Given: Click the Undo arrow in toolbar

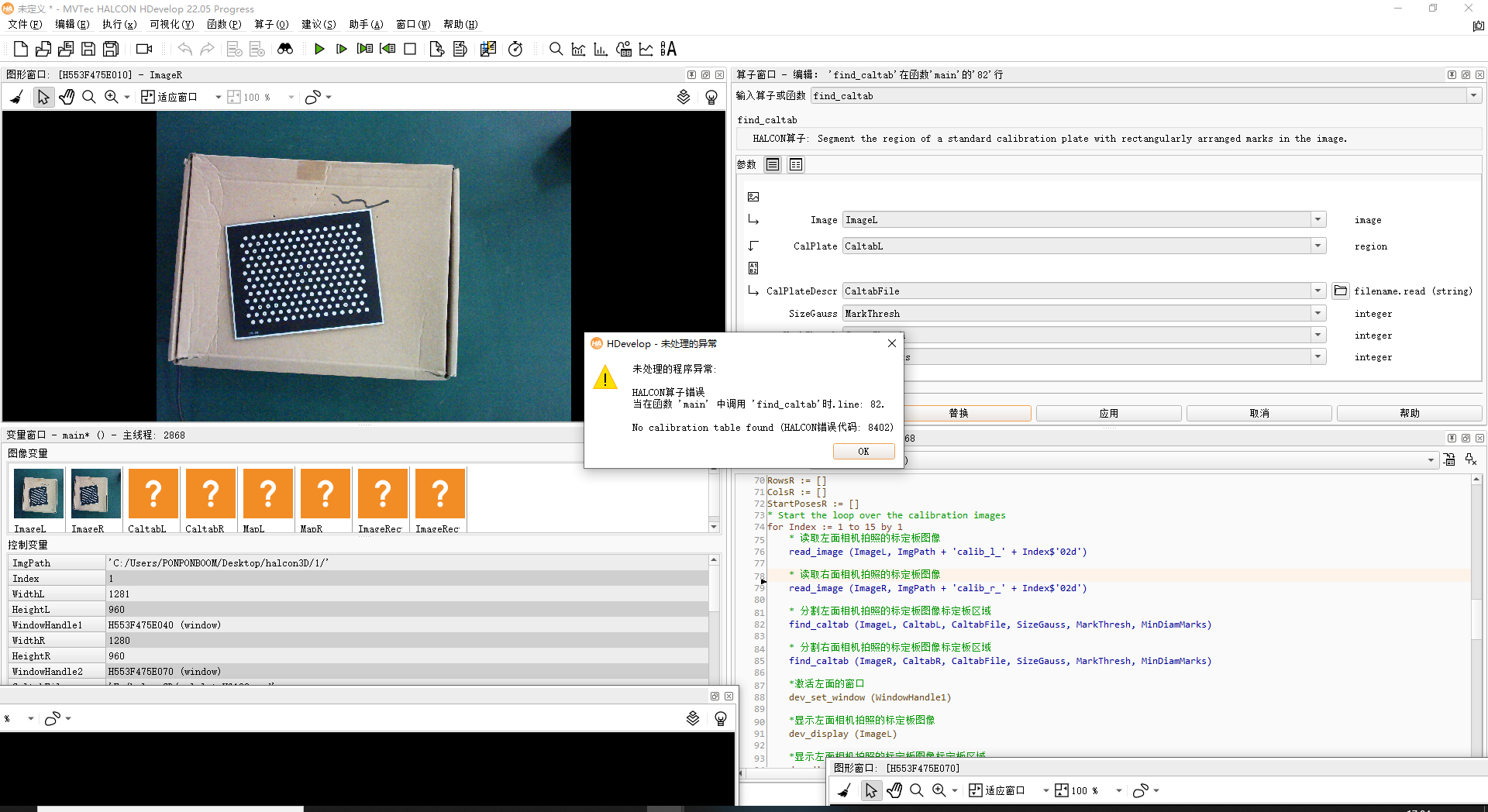Looking at the screenshot, I should click(184, 49).
